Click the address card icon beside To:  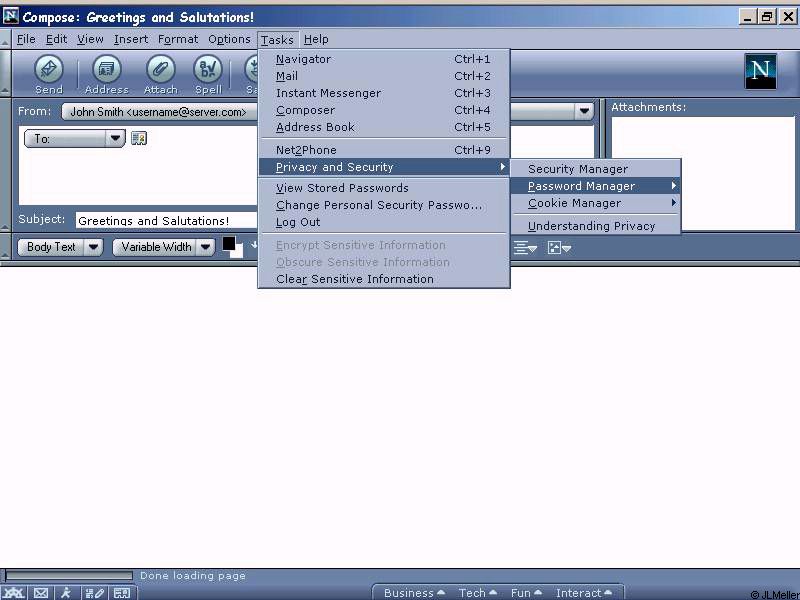click(x=139, y=138)
